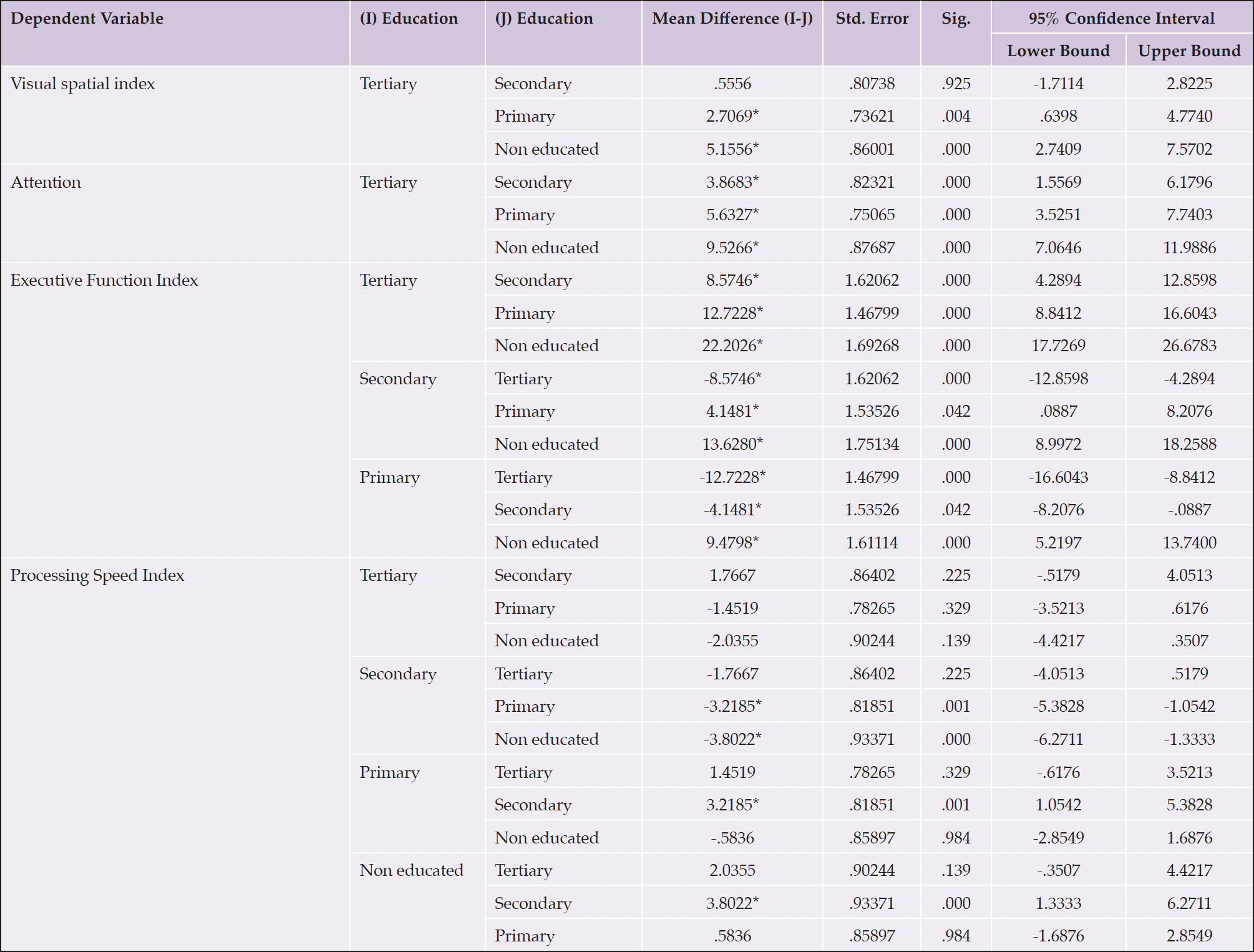Click the Sig. column header

pos(956,19)
